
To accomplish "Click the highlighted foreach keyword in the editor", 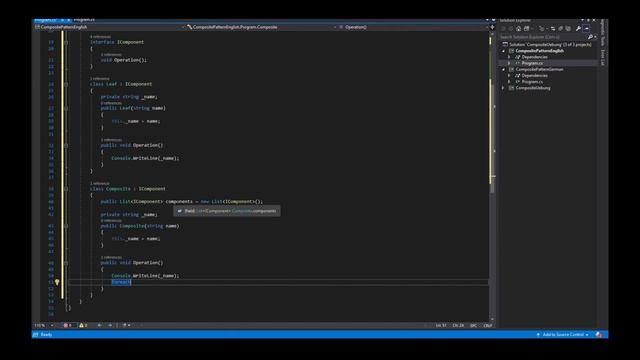I will coord(121,282).
